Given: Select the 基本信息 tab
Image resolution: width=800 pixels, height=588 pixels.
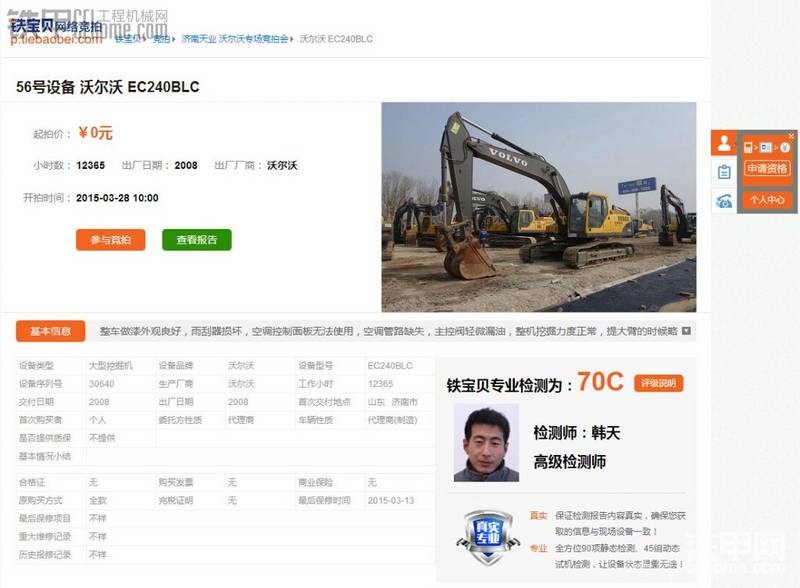Looking at the screenshot, I should click(x=51, y=331).
